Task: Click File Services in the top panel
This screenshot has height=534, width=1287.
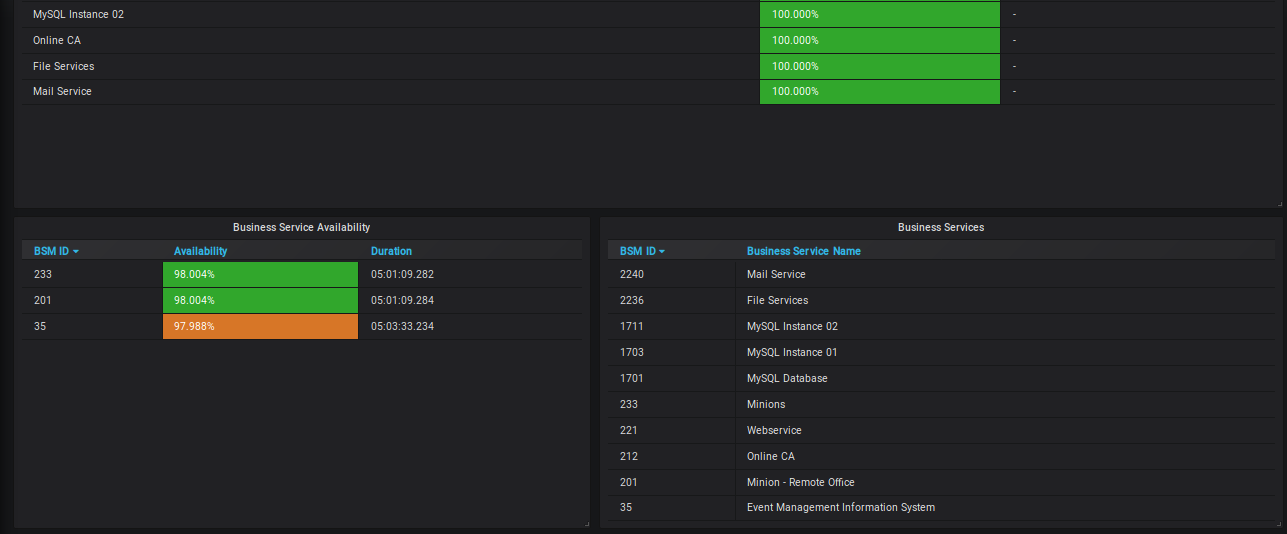Action: click(x=63, y=66)
